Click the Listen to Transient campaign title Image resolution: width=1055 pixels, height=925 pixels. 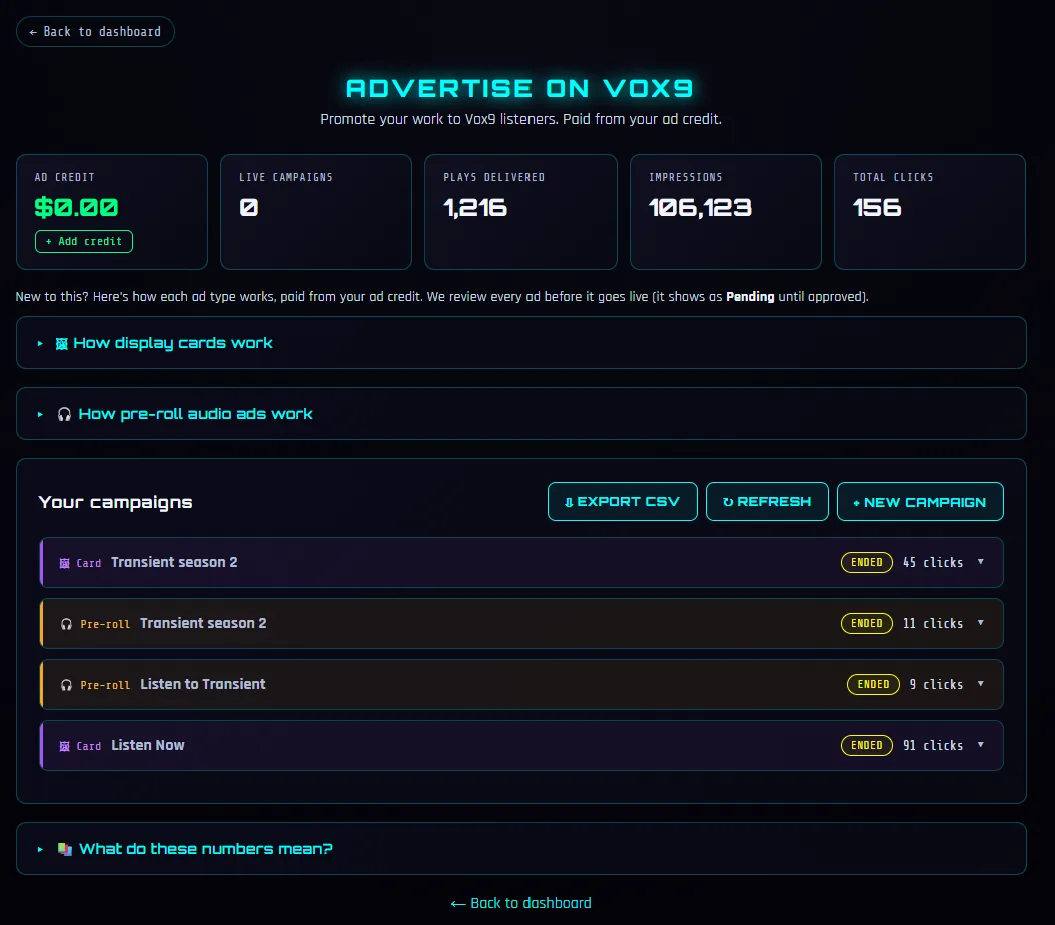[x=203, y=684]
